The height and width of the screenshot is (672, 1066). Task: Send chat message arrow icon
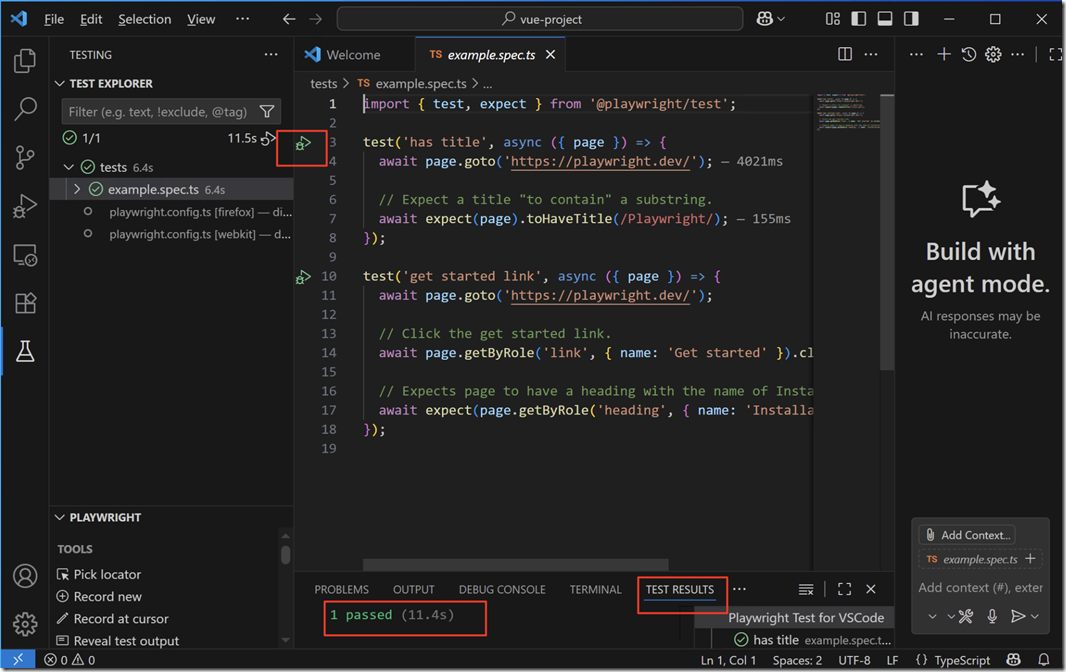[1018, 616]
